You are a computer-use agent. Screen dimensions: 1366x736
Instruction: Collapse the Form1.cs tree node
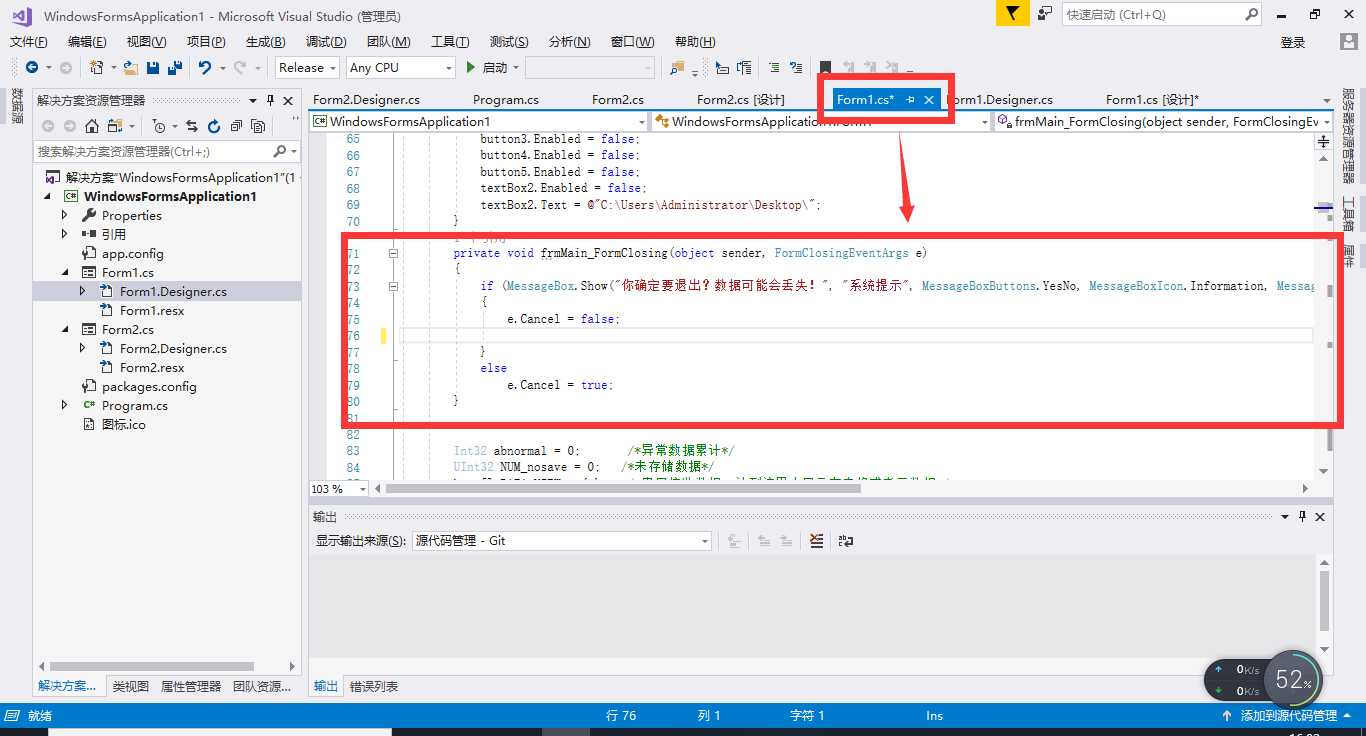pyautogui.click(x=65, y=272)
